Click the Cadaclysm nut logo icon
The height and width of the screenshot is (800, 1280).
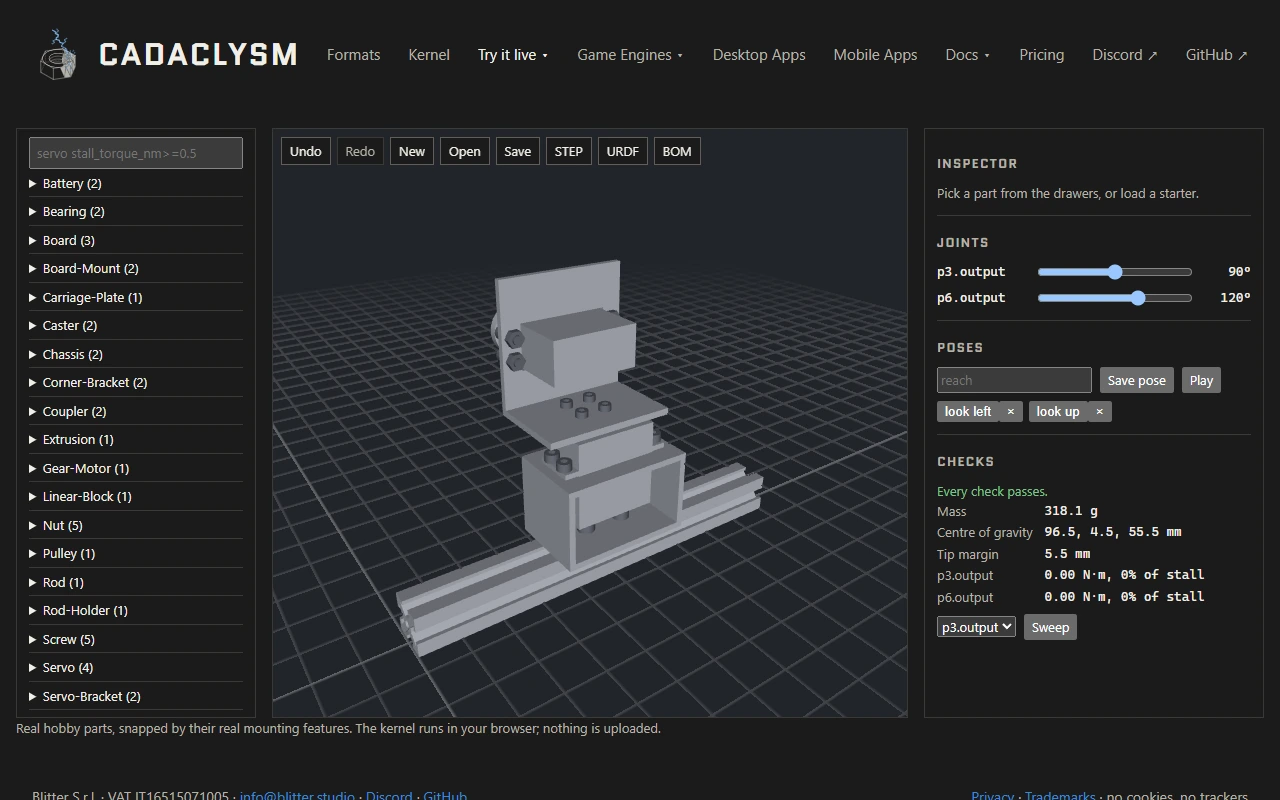58,55
